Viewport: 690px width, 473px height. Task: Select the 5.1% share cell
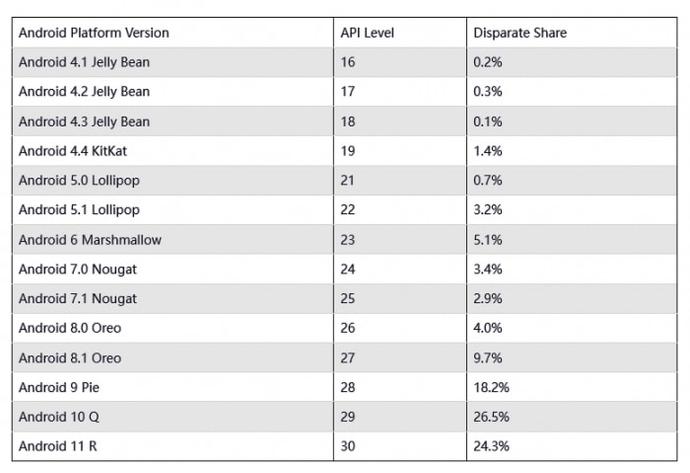coord(487,240)
